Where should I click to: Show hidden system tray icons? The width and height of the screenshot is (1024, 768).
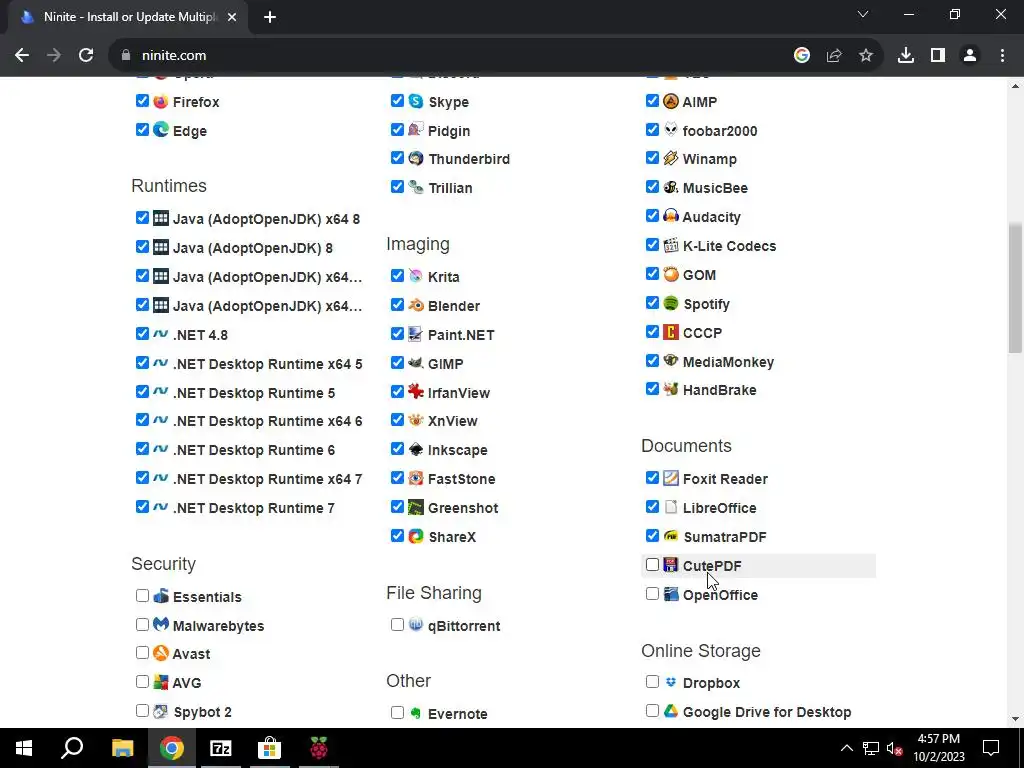pos(846,748)
